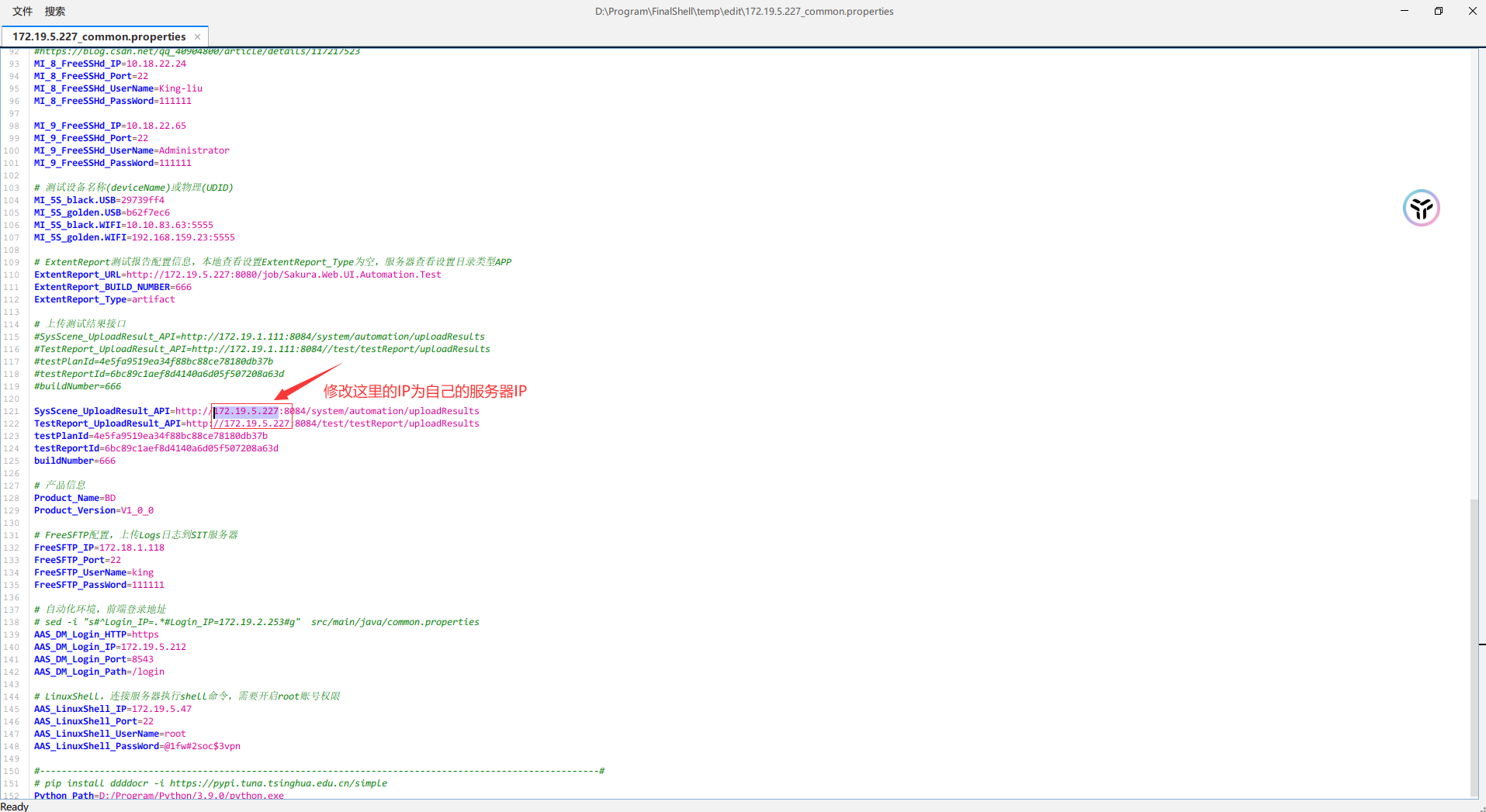The width and height of the screenshot is (1486, 812).
Task: Click line FreeSFTP_IP=172.18.1.118
Action: click(x=99, y=548)
